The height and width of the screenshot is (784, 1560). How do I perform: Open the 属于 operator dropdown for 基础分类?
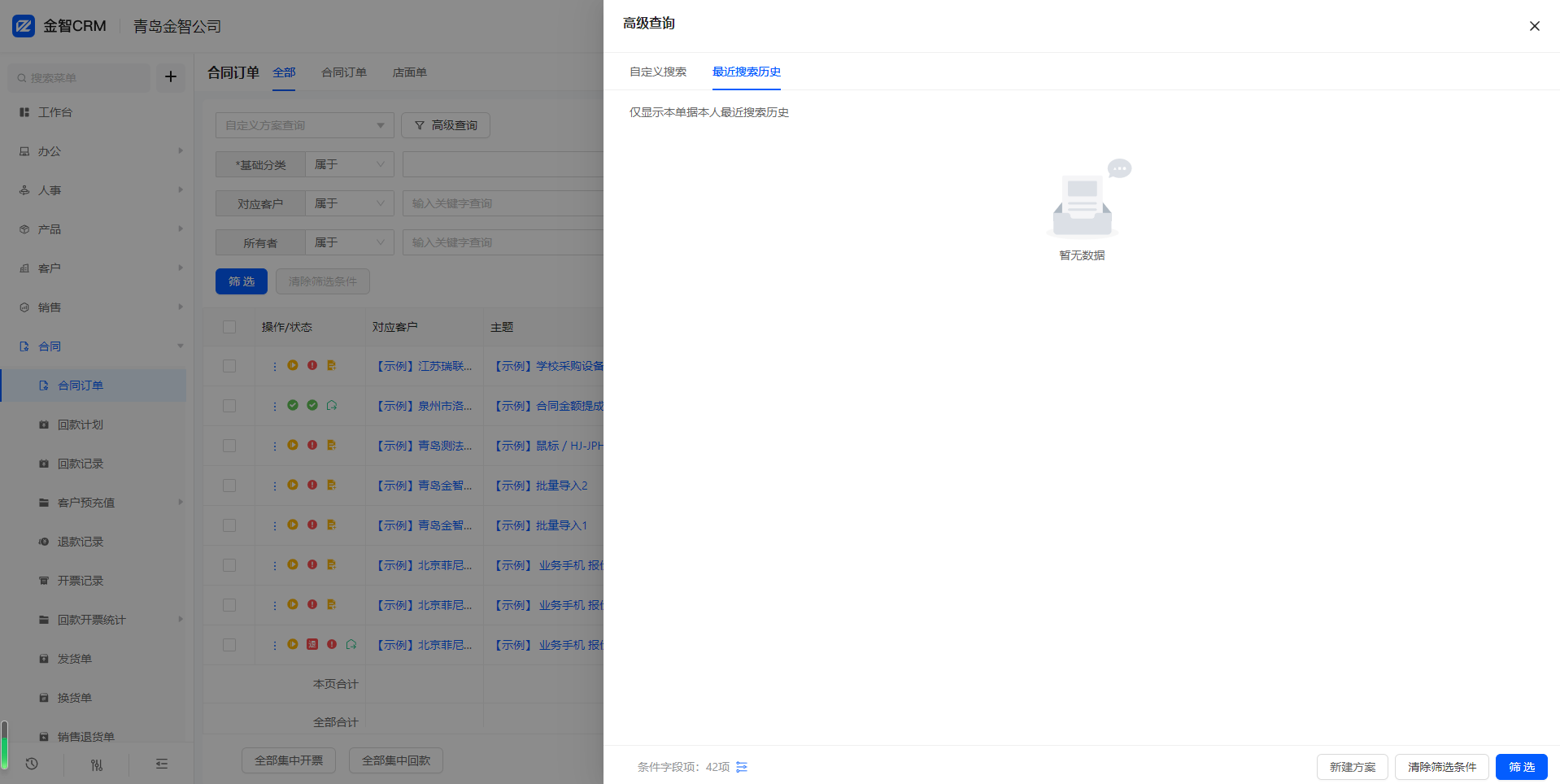tap(350, 164)
